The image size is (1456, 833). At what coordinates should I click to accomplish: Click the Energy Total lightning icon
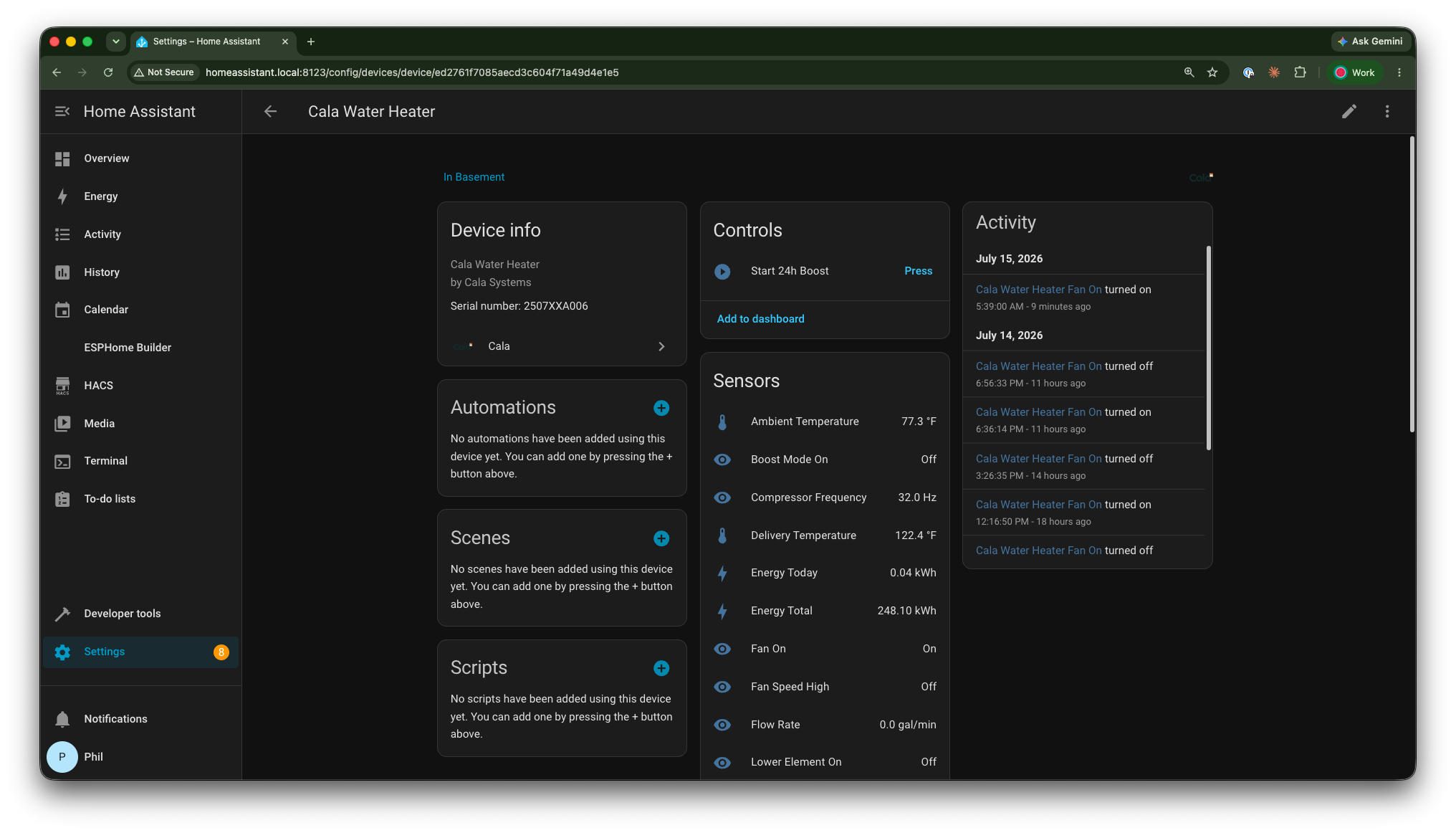pos(722,611)
